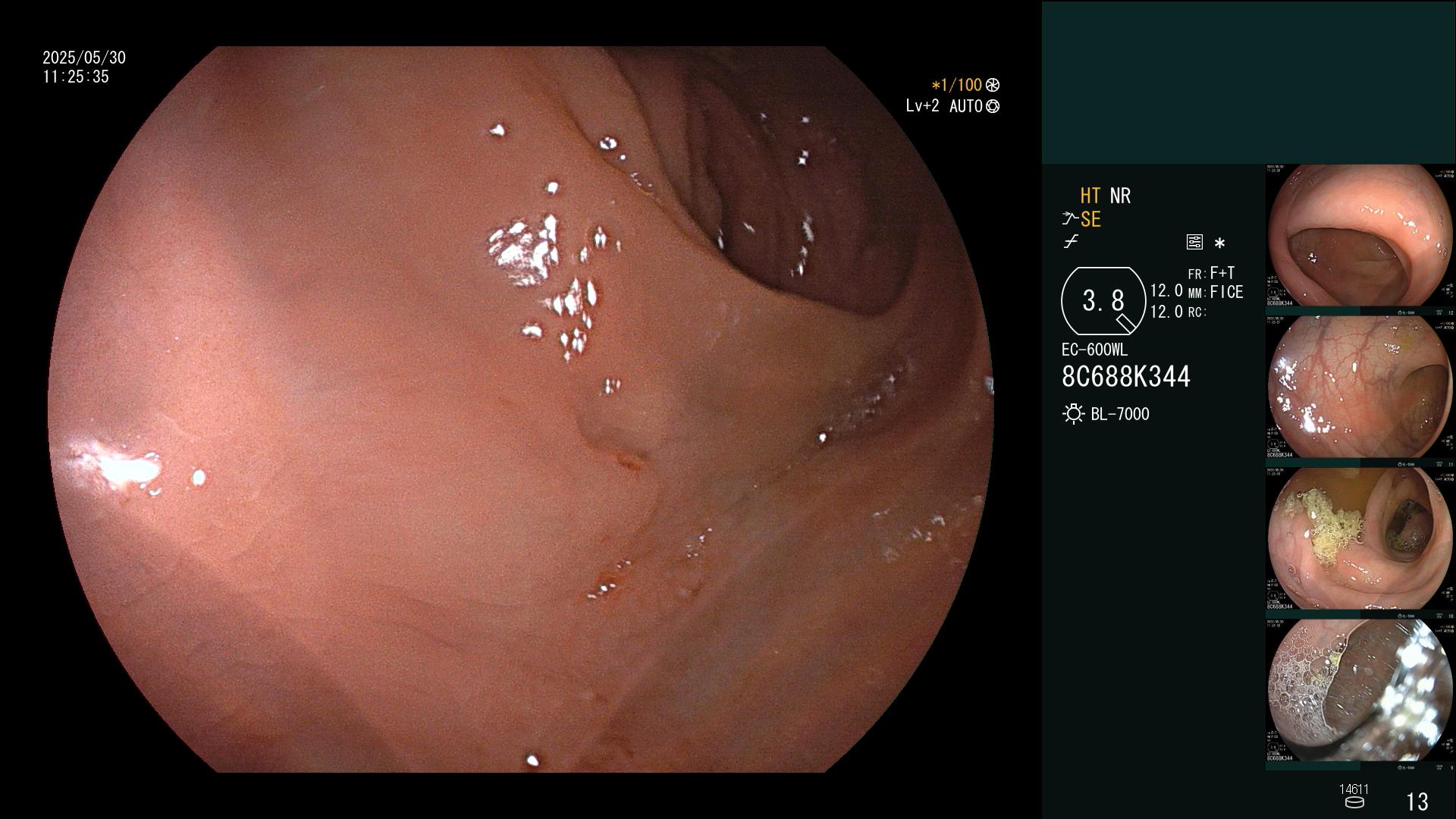Click the RC: field label
This screenshot has width=1456, height=819.
click(1197, 312)
